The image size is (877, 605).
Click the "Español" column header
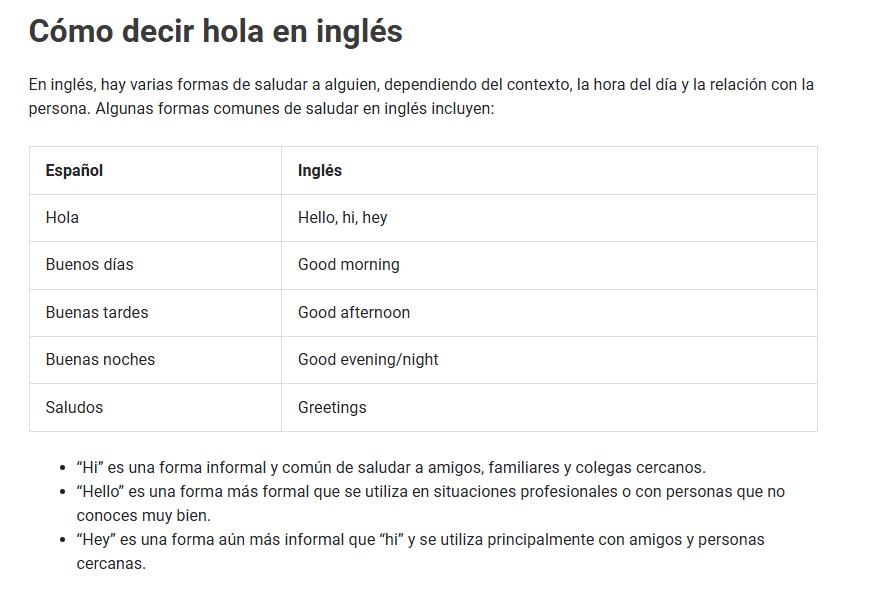coord(74,170)
